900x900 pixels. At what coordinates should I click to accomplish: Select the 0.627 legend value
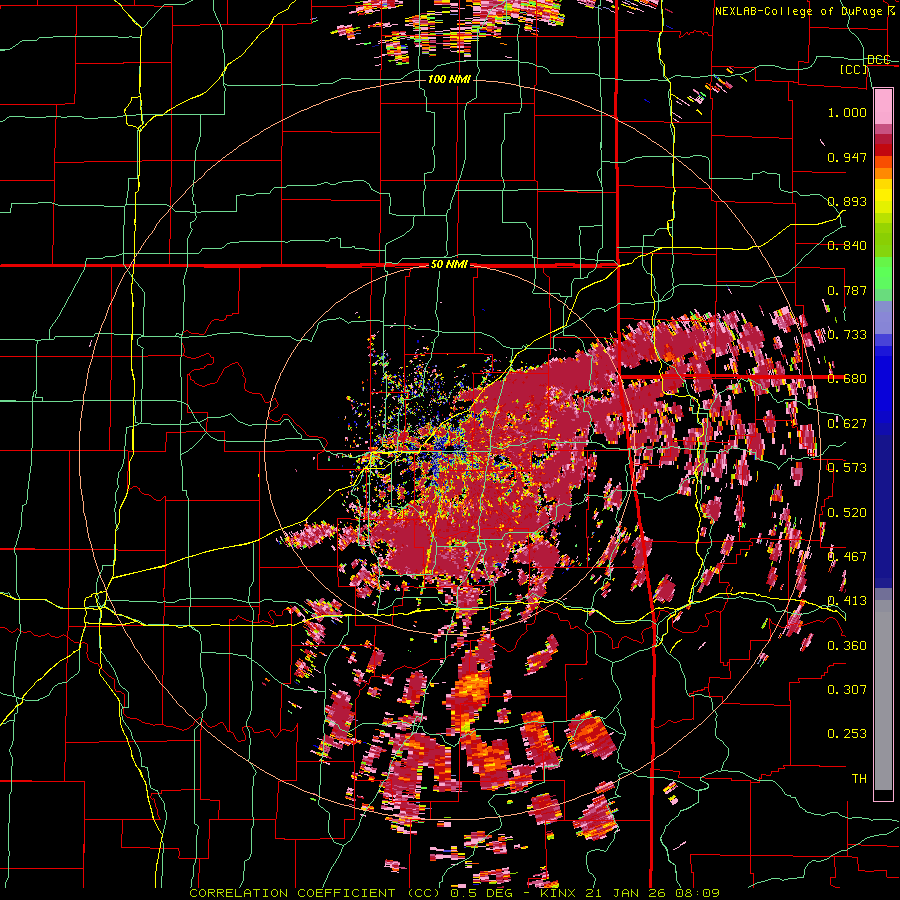[x=847, y=424]
